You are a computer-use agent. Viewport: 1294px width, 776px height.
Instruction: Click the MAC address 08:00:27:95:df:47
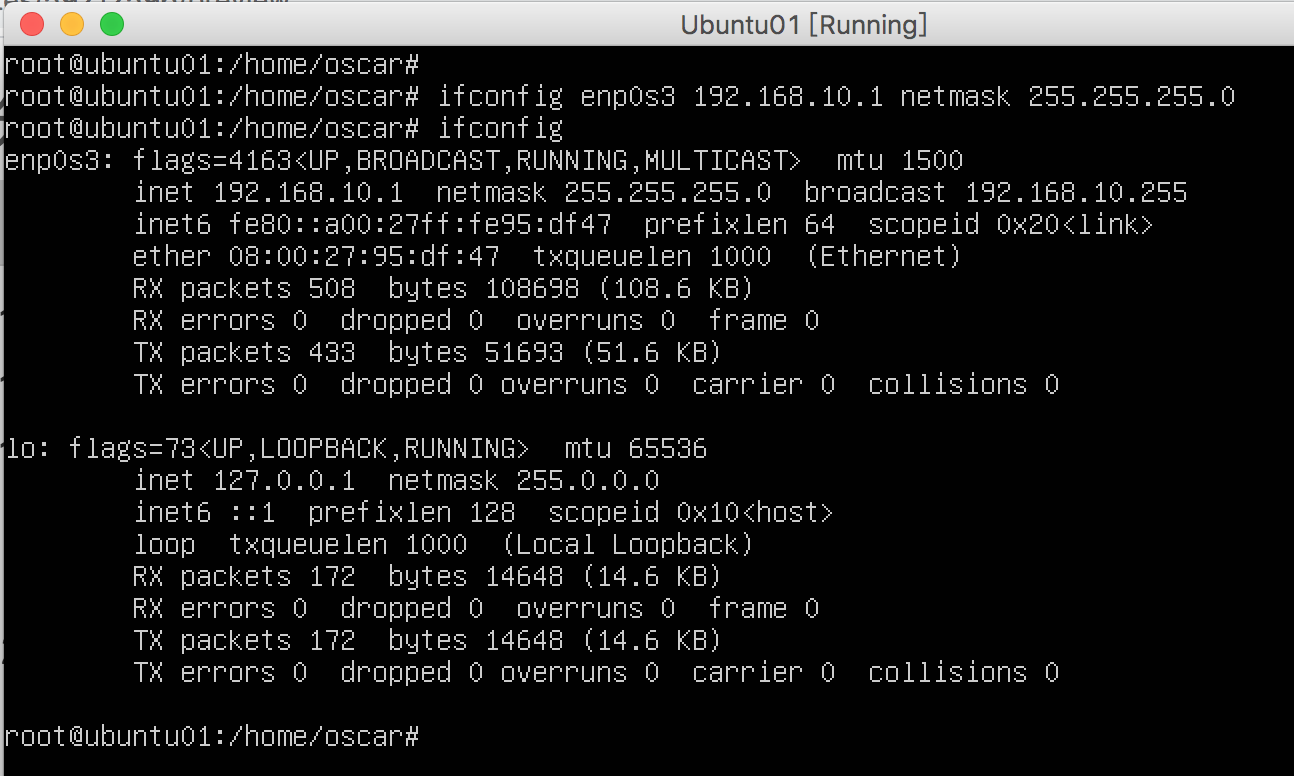click(364, 257)
